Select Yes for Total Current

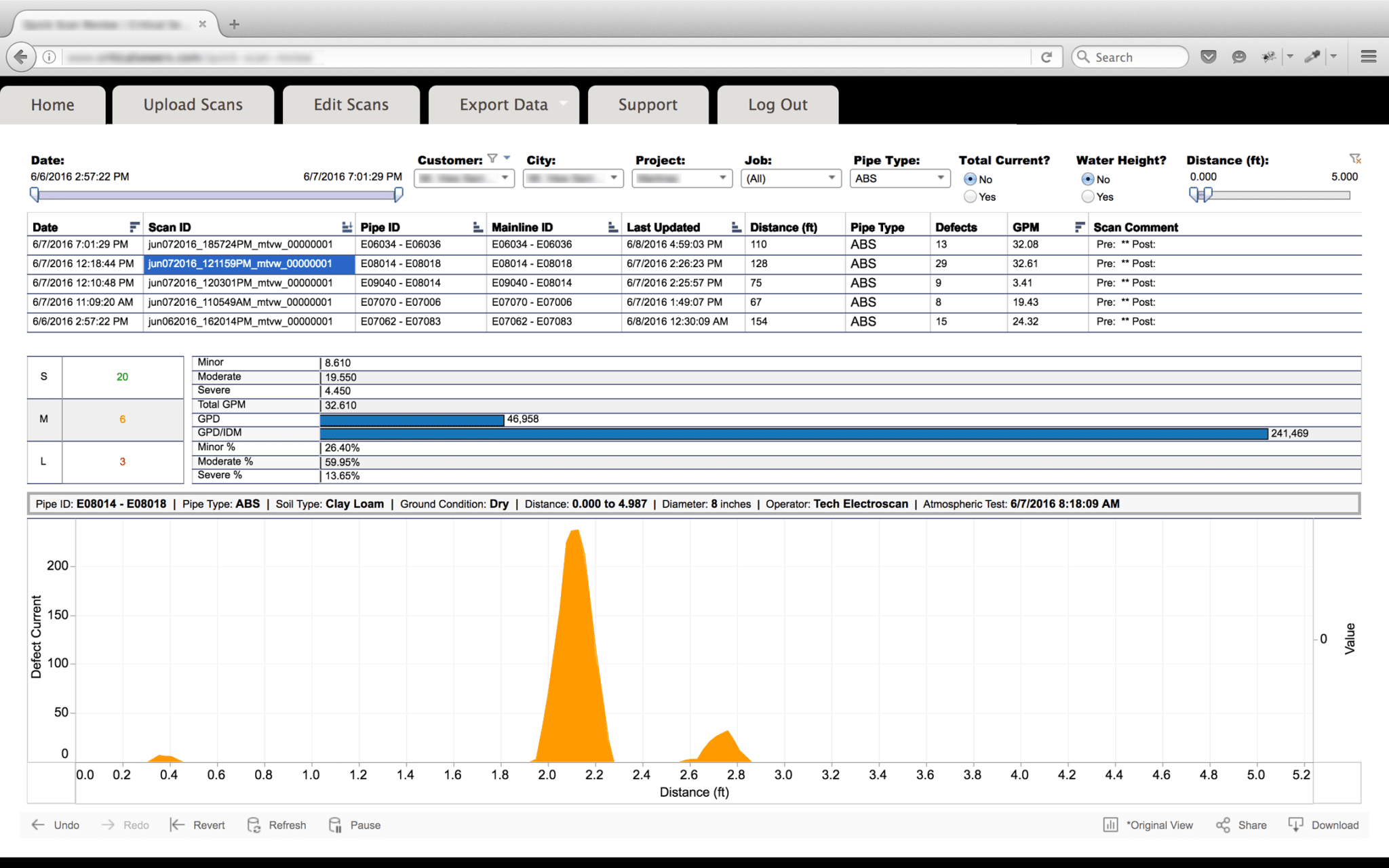pos(970,197)
